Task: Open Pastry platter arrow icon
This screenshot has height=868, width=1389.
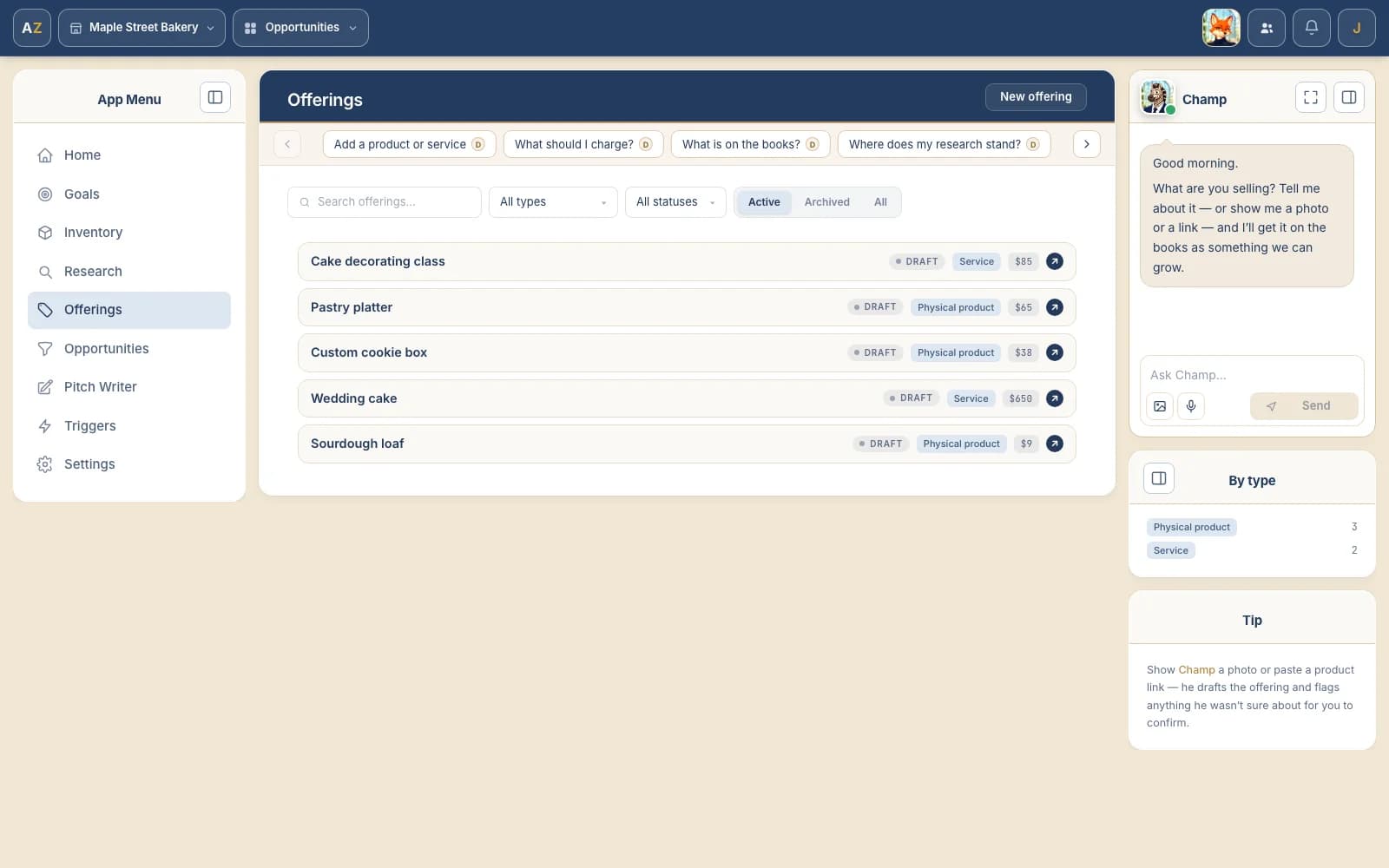Action: tap(1055, 307)
